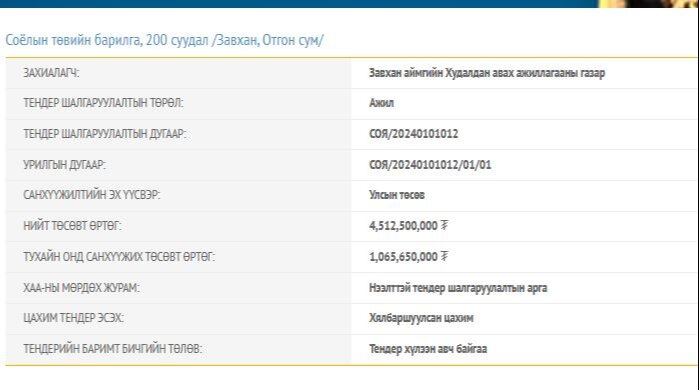The image size is (699, 390).
Task: Click the blue header bar at top
Action: click(x=299, y=4)
